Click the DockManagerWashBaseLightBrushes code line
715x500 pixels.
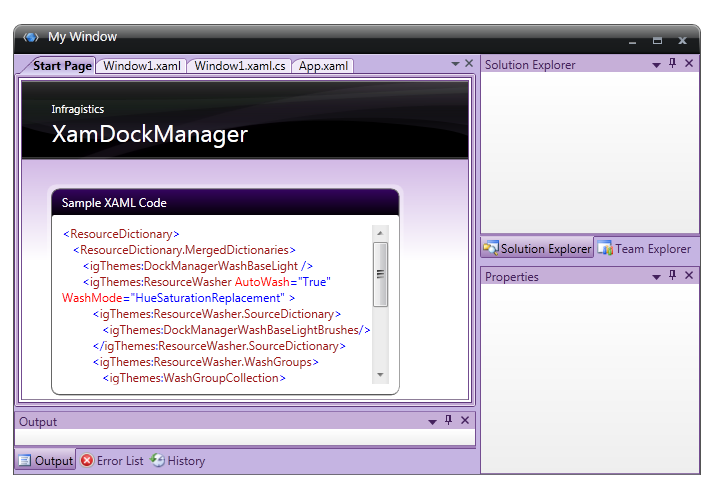tap(237, 330)
